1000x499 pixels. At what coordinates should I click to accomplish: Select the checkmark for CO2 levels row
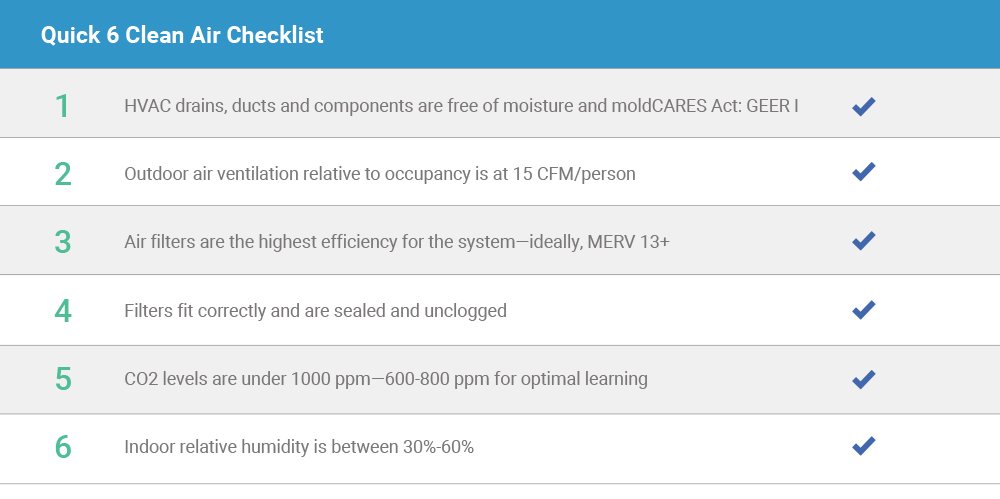pos(864,379)
